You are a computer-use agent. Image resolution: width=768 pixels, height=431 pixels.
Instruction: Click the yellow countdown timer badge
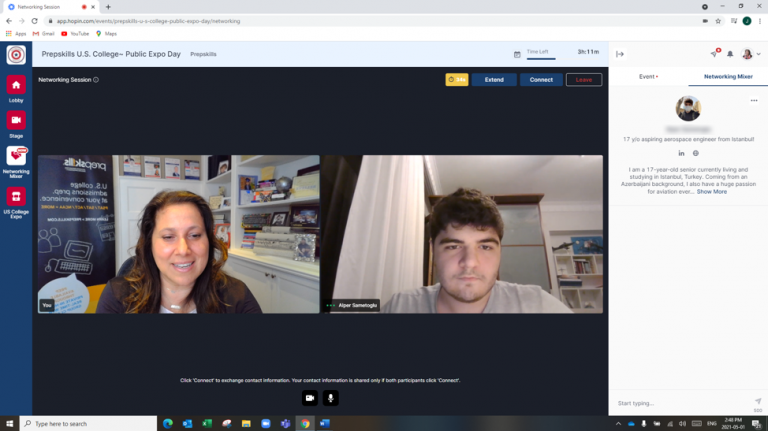456,80
